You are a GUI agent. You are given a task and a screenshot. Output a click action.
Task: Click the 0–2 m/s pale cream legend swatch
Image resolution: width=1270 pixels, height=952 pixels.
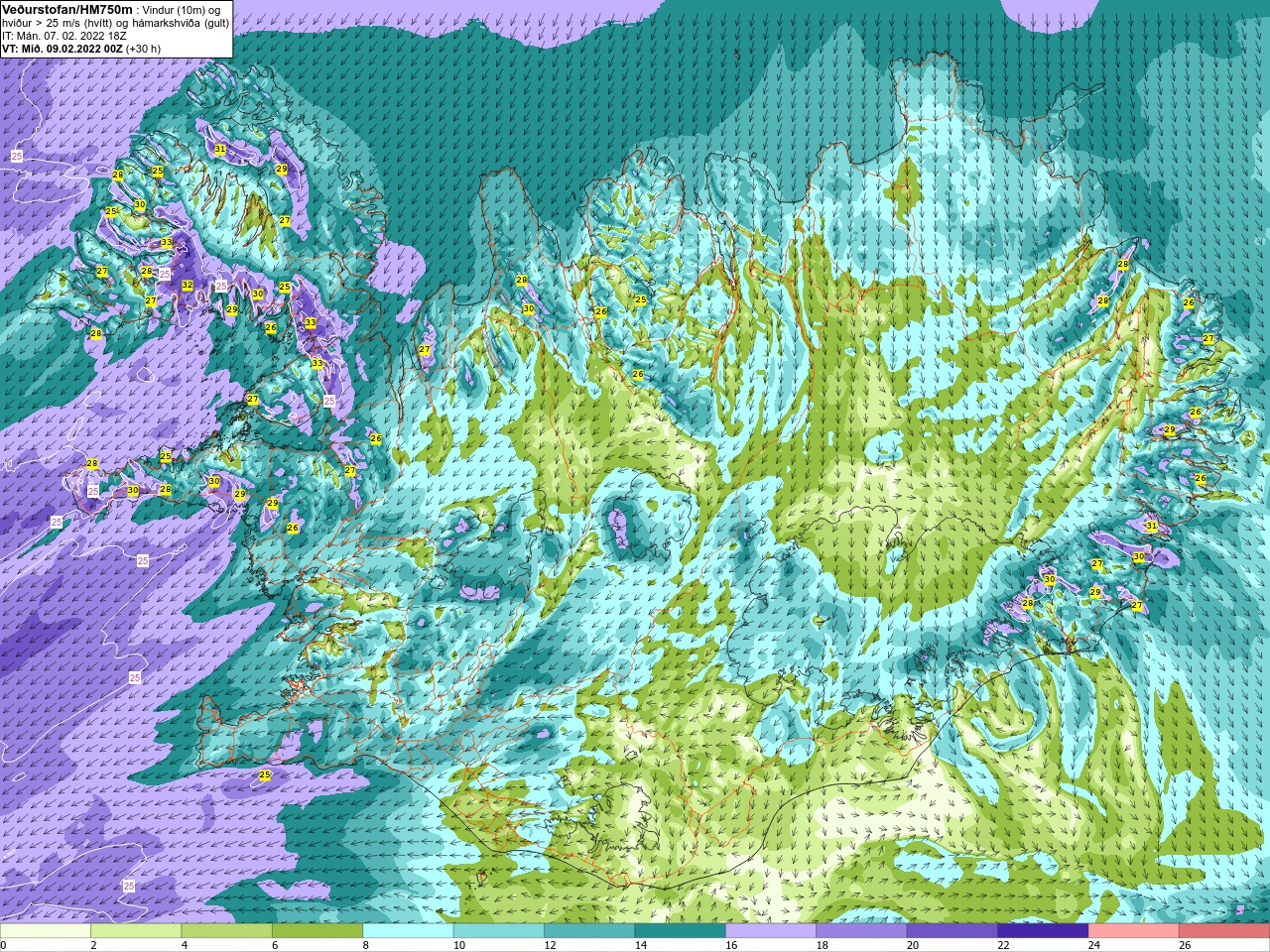pyautogui.click(x=46, y=931)
